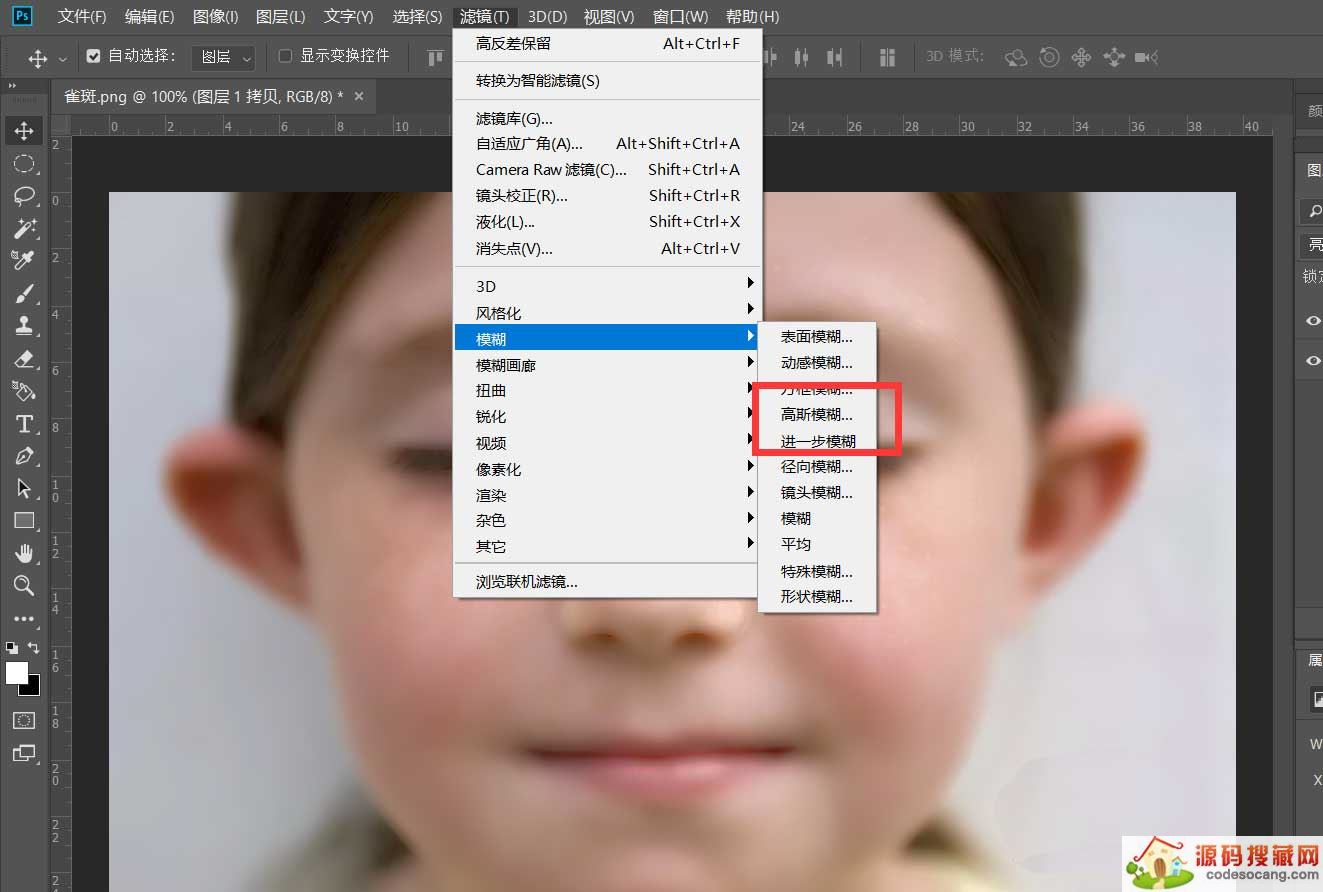Open the Edit Toolbar three-dots button
The height and width of the screenshot is (892, 1323).
(x=24, y=619)
